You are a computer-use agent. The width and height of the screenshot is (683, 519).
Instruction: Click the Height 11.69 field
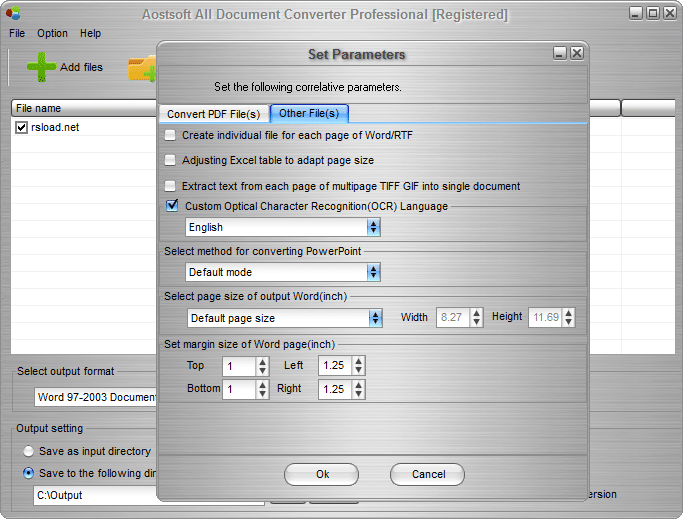coord(545,317)
